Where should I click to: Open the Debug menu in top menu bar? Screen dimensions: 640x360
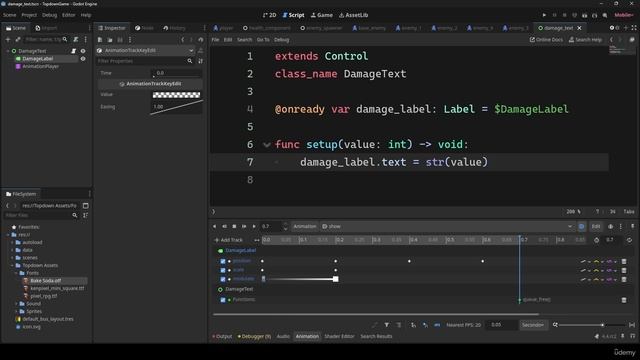click(49, 15)
